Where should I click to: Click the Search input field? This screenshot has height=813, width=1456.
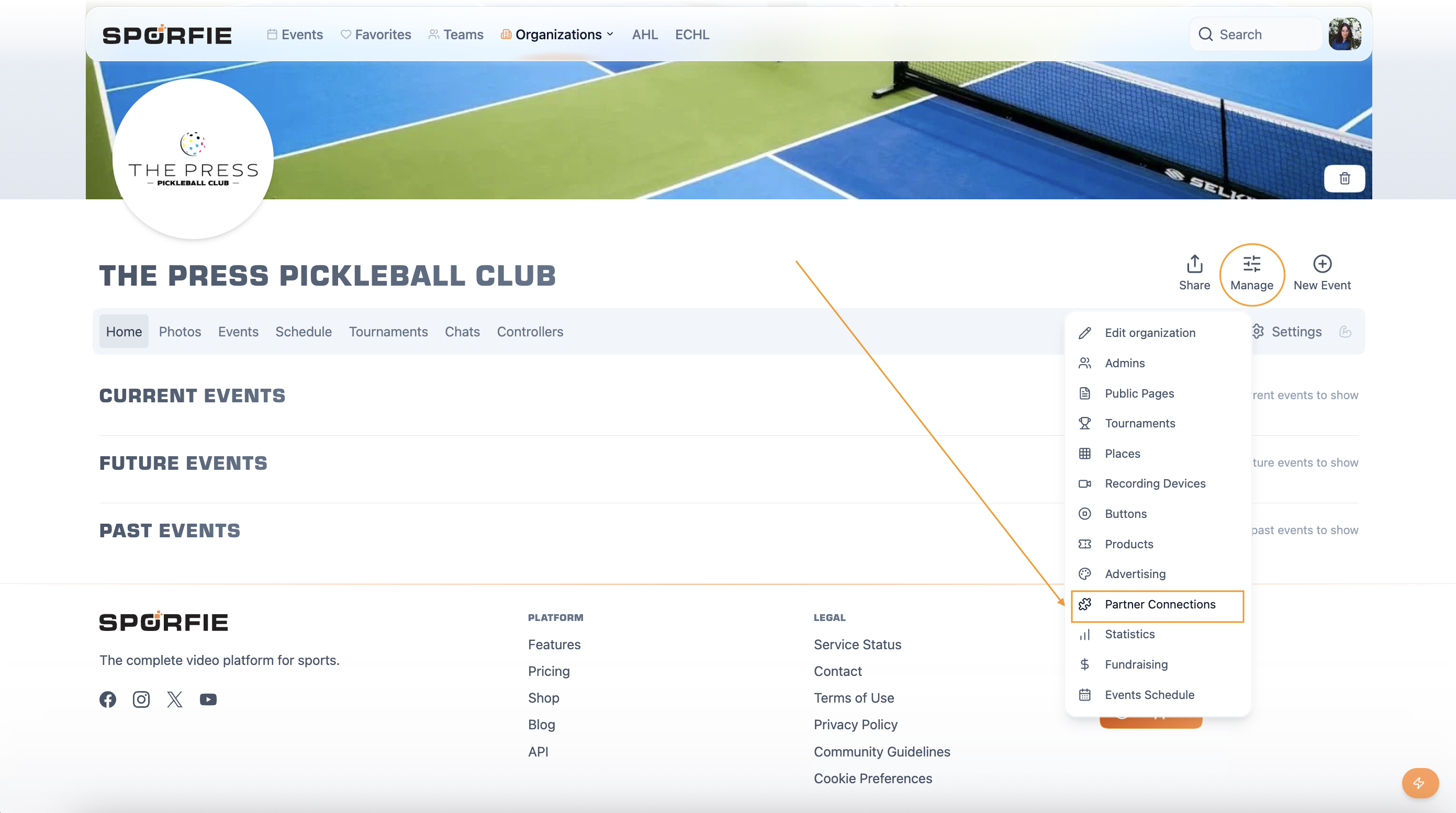click(1256, 35)
